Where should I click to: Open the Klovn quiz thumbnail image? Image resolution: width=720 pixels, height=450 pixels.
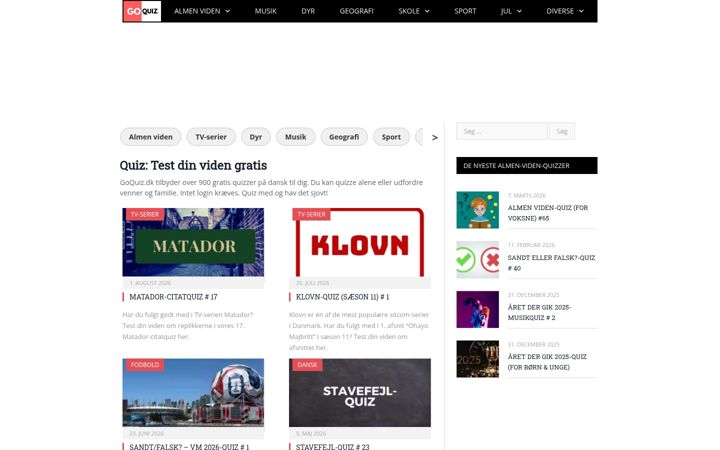[360, 242]
